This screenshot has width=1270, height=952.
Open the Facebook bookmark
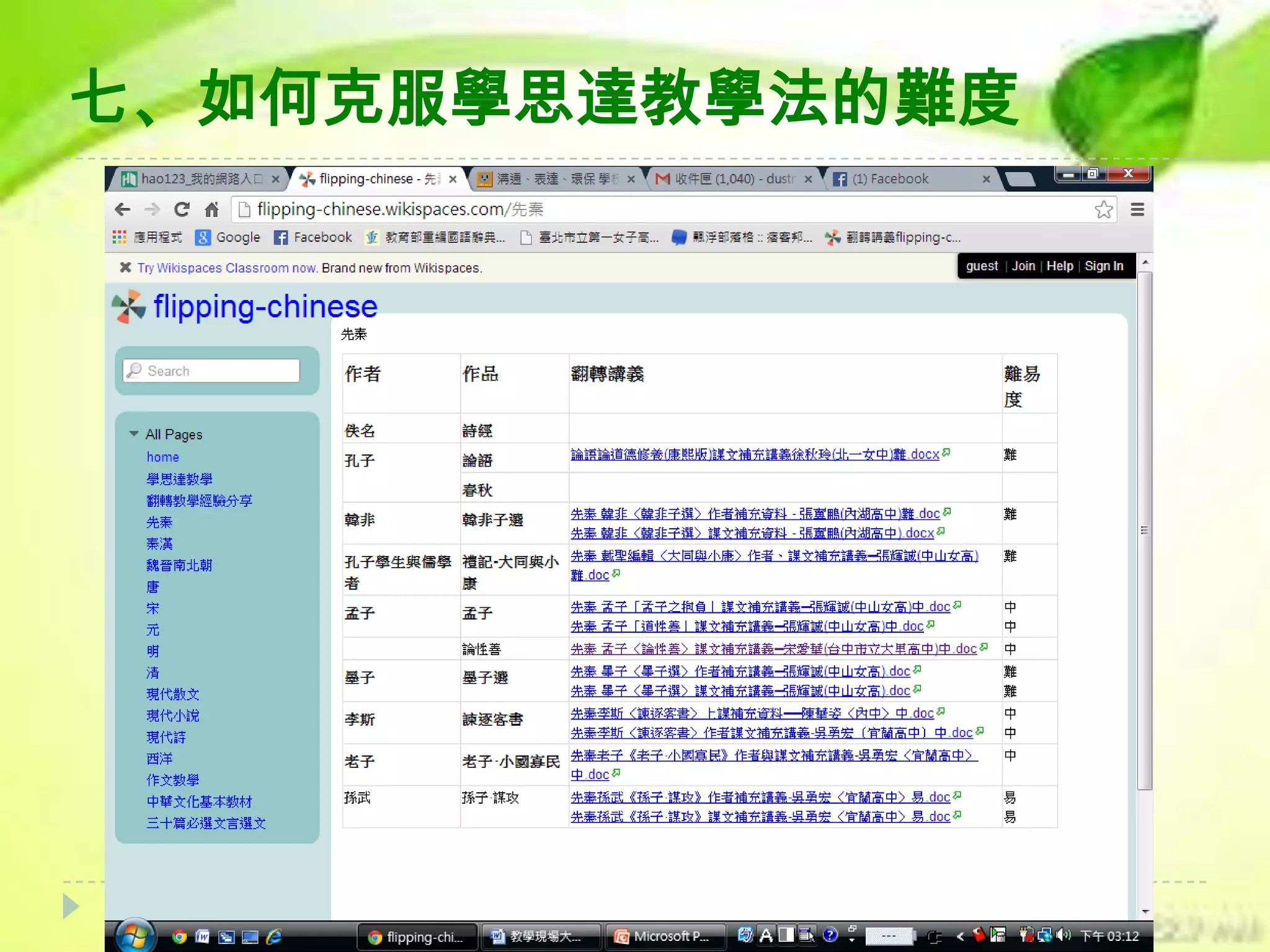pos(313,237)
